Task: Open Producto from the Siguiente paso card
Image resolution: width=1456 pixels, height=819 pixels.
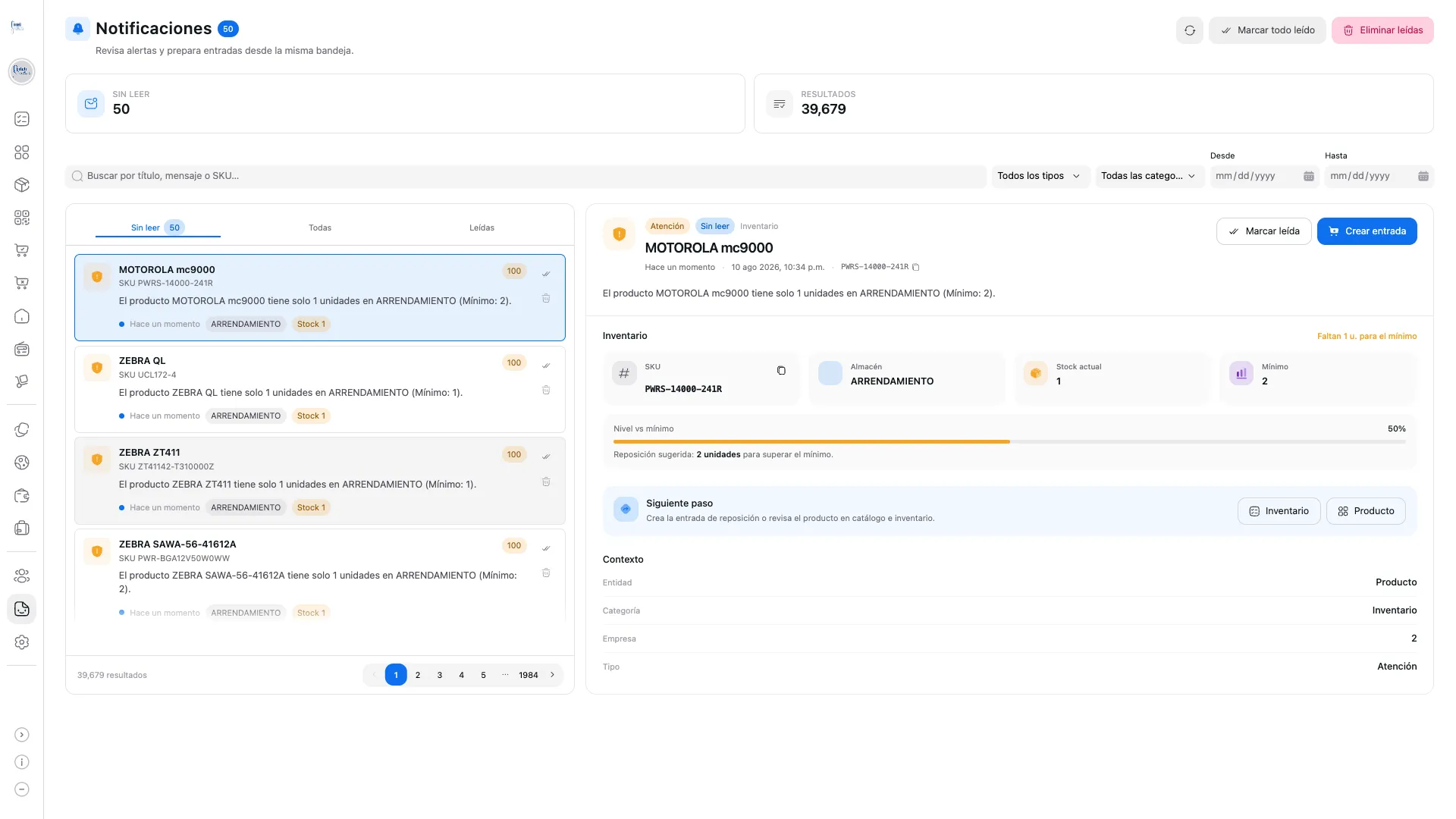Action: (x=1366, y=511)
